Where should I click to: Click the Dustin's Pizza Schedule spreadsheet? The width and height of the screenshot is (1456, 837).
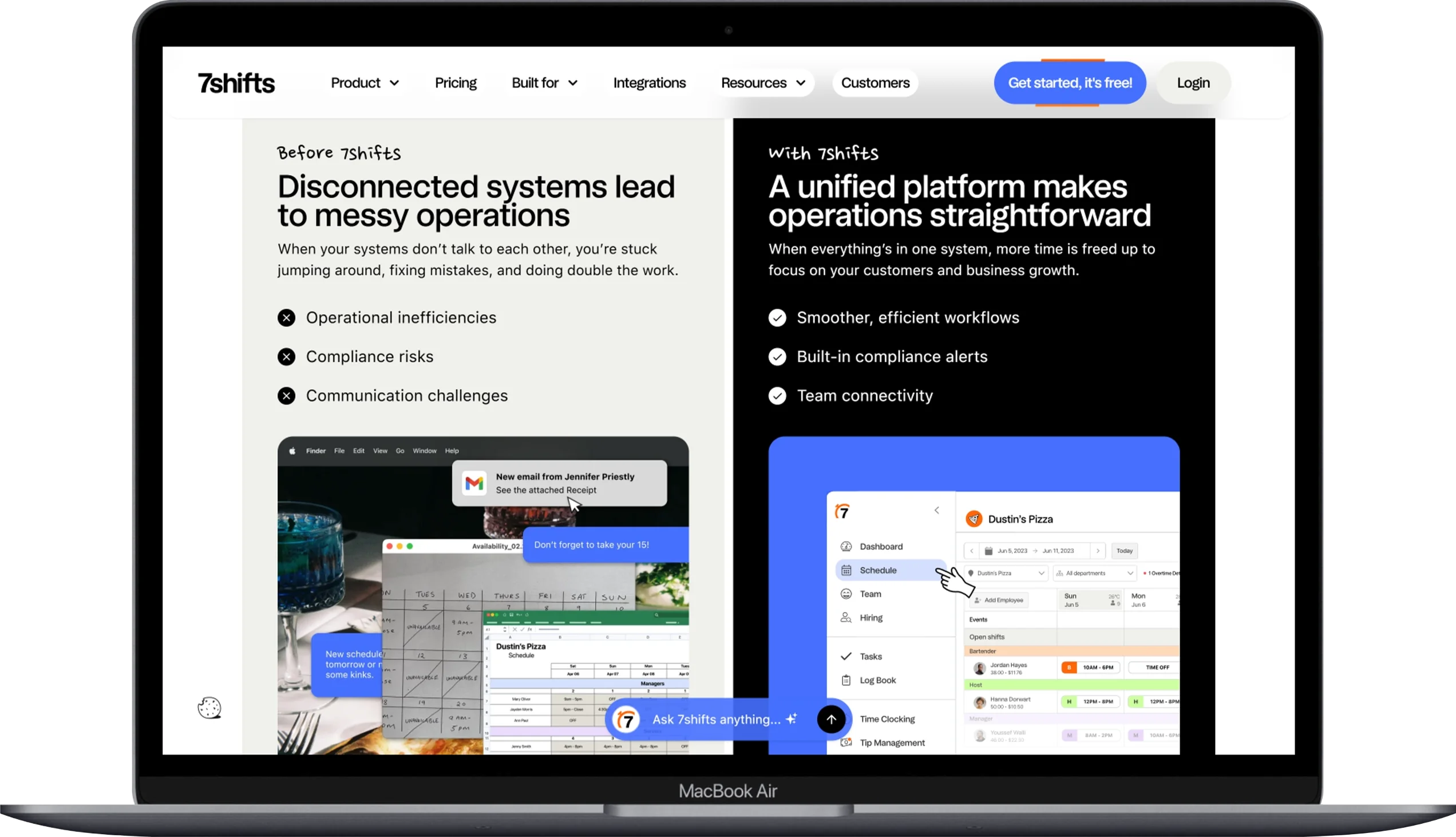[586, 682]
